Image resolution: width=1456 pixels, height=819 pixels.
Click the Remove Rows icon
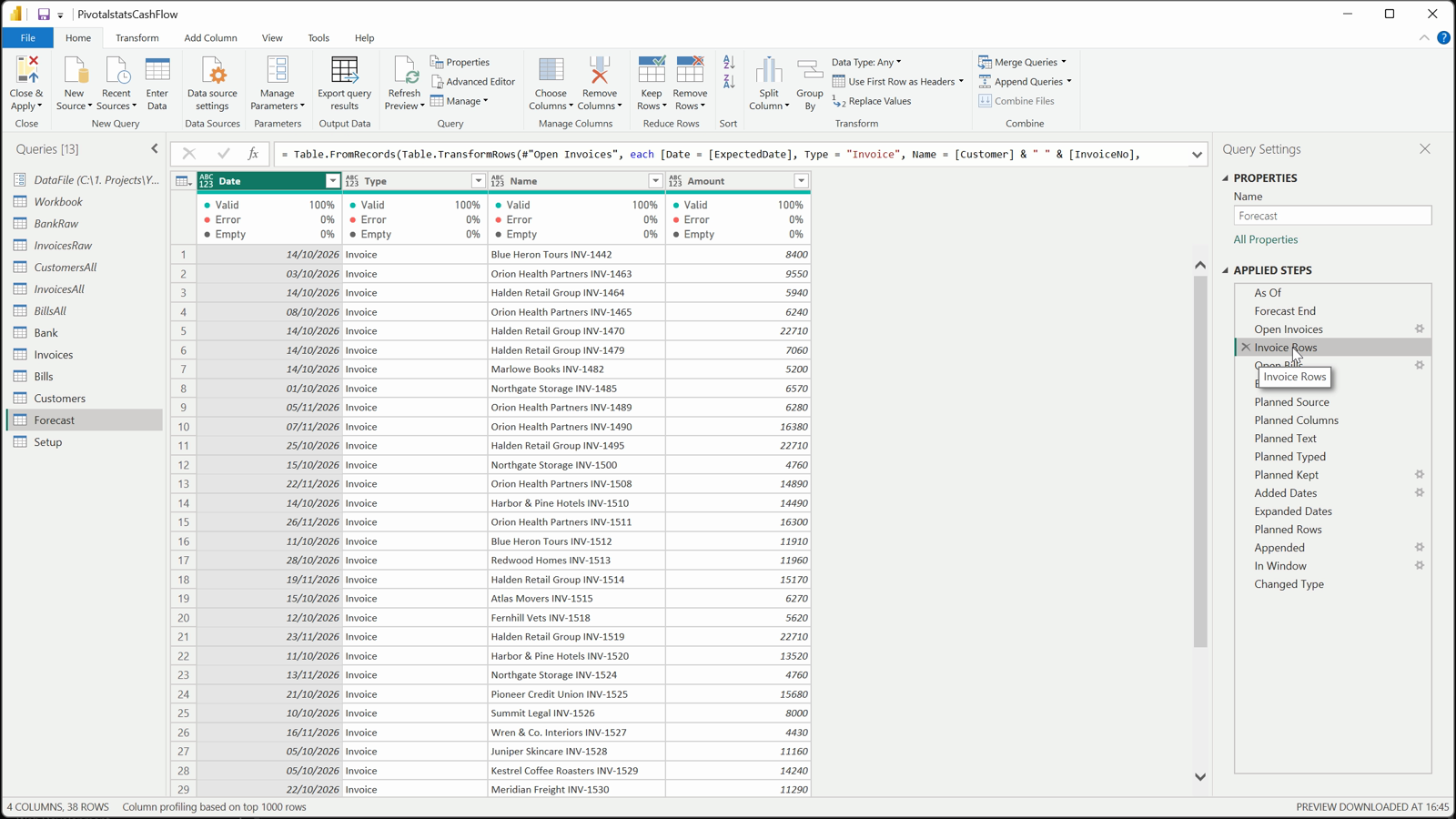tap(690, 70)
